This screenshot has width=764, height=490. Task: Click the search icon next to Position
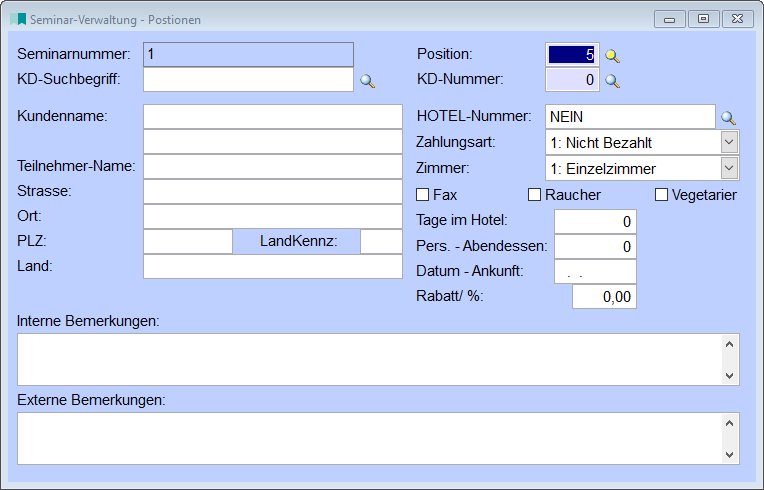pyautogui.click(x=612, y=56)
